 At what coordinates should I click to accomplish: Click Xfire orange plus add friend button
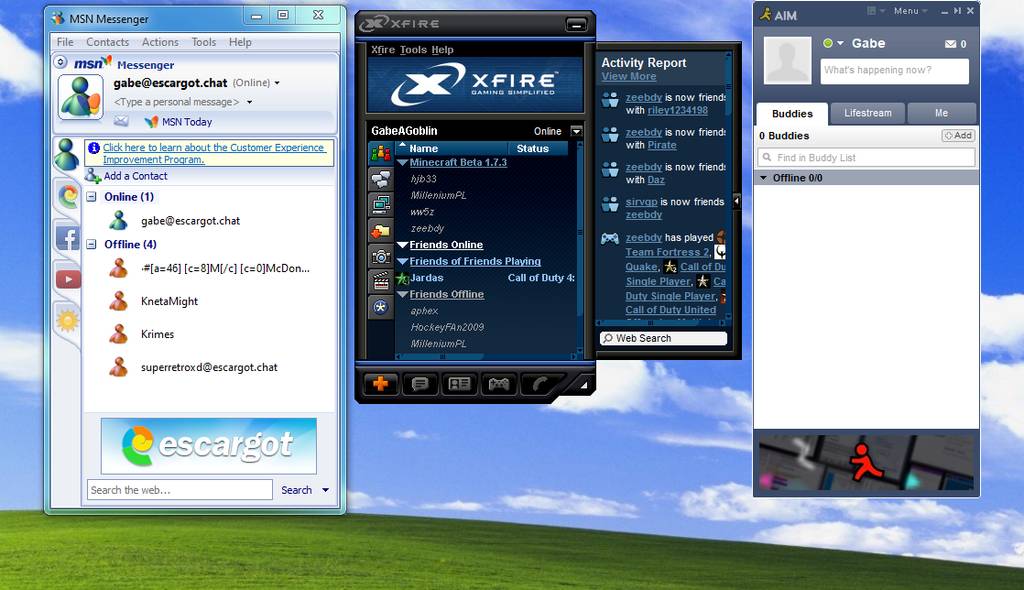(380, 384)
